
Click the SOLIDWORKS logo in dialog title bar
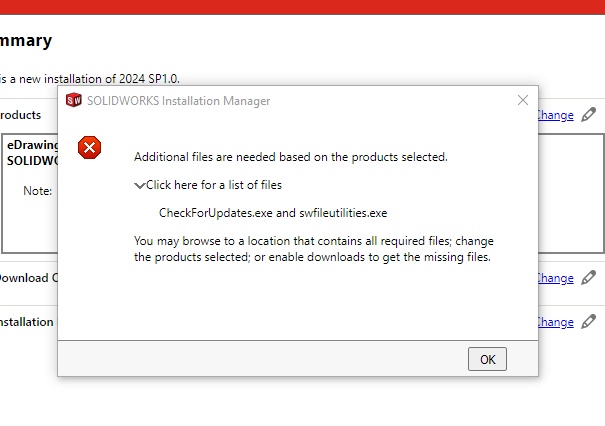click(x=74, y=100)
